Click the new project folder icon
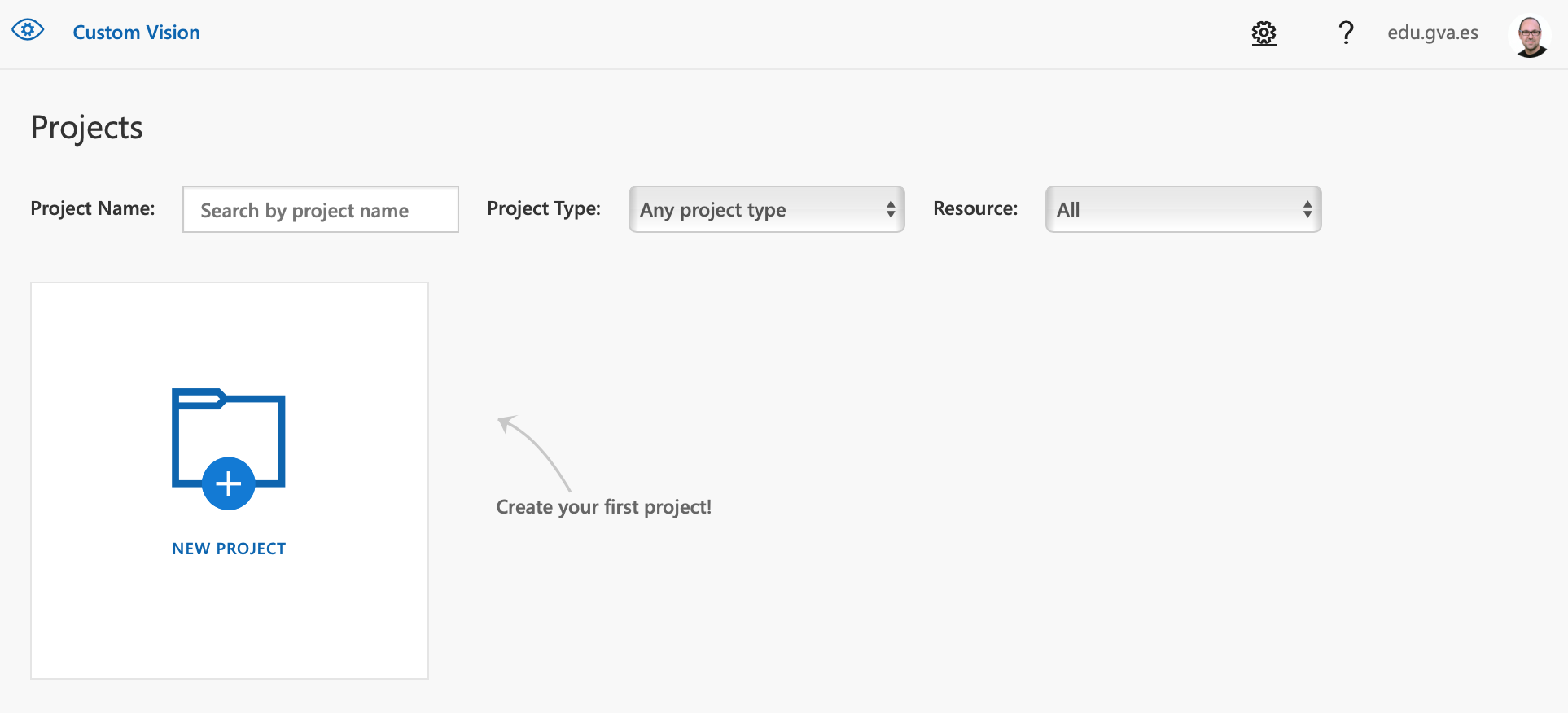 (x=229, y=448)
